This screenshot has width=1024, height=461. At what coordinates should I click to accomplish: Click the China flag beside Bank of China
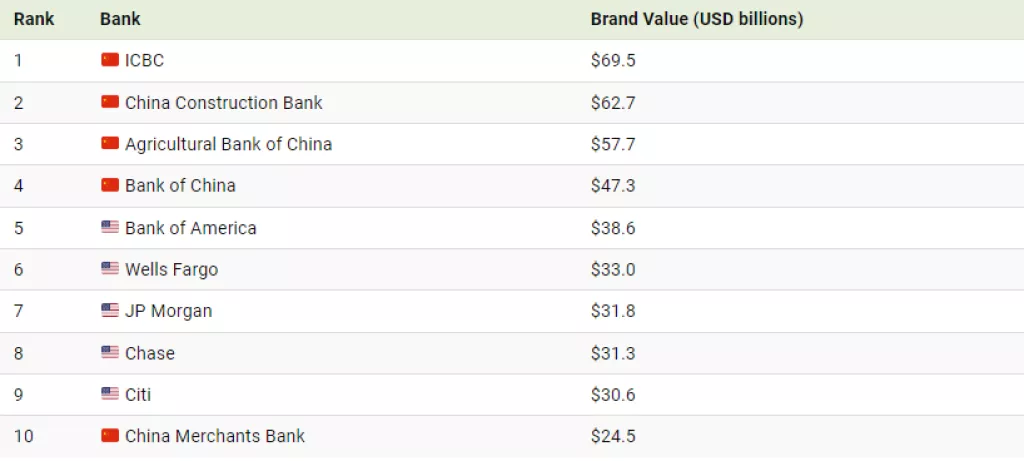pos(110,185)
